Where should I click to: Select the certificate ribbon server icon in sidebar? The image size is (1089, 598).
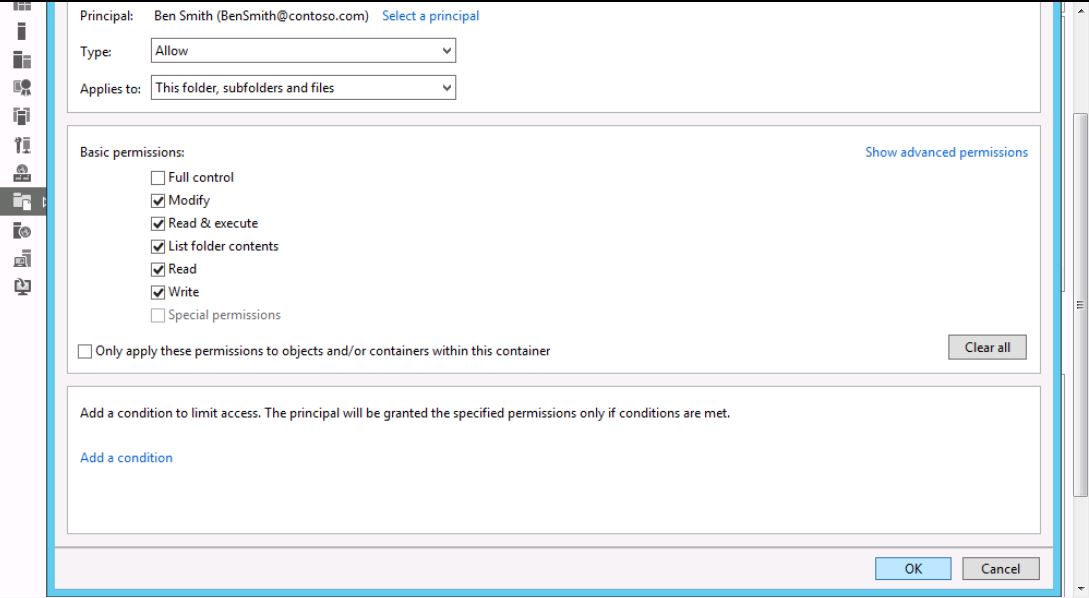[22, 88]
